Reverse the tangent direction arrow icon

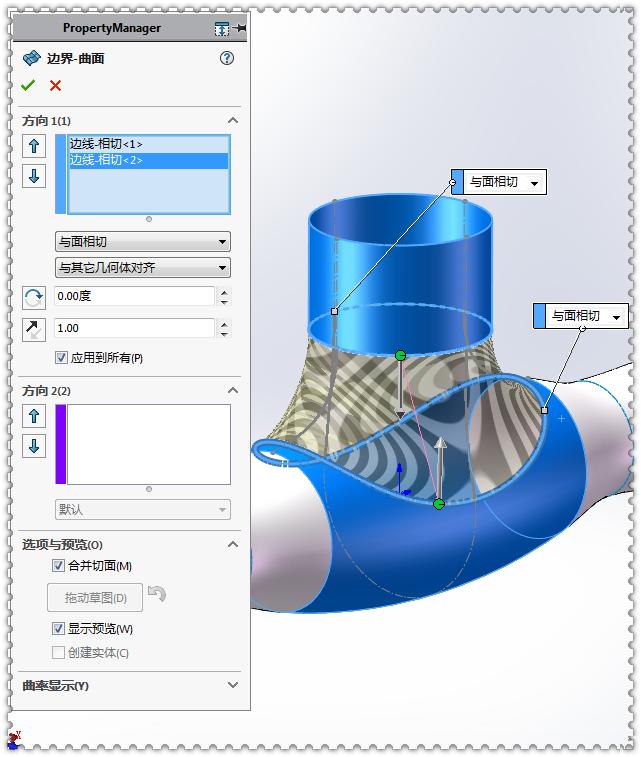tap(34, 330)
